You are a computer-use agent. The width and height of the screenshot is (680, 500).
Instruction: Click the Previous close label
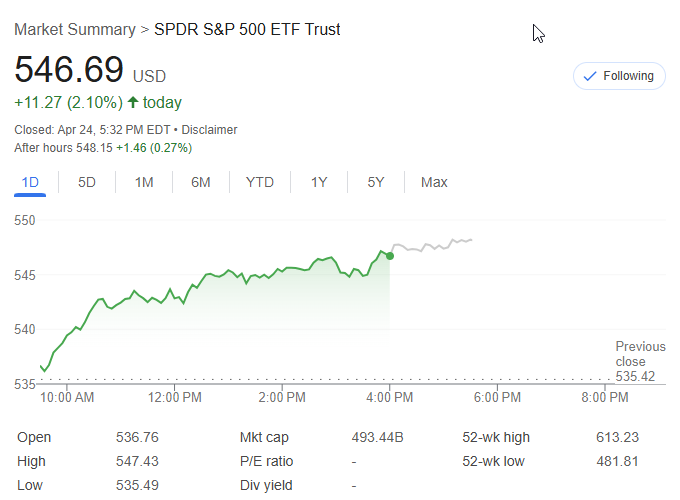(639, 354)
